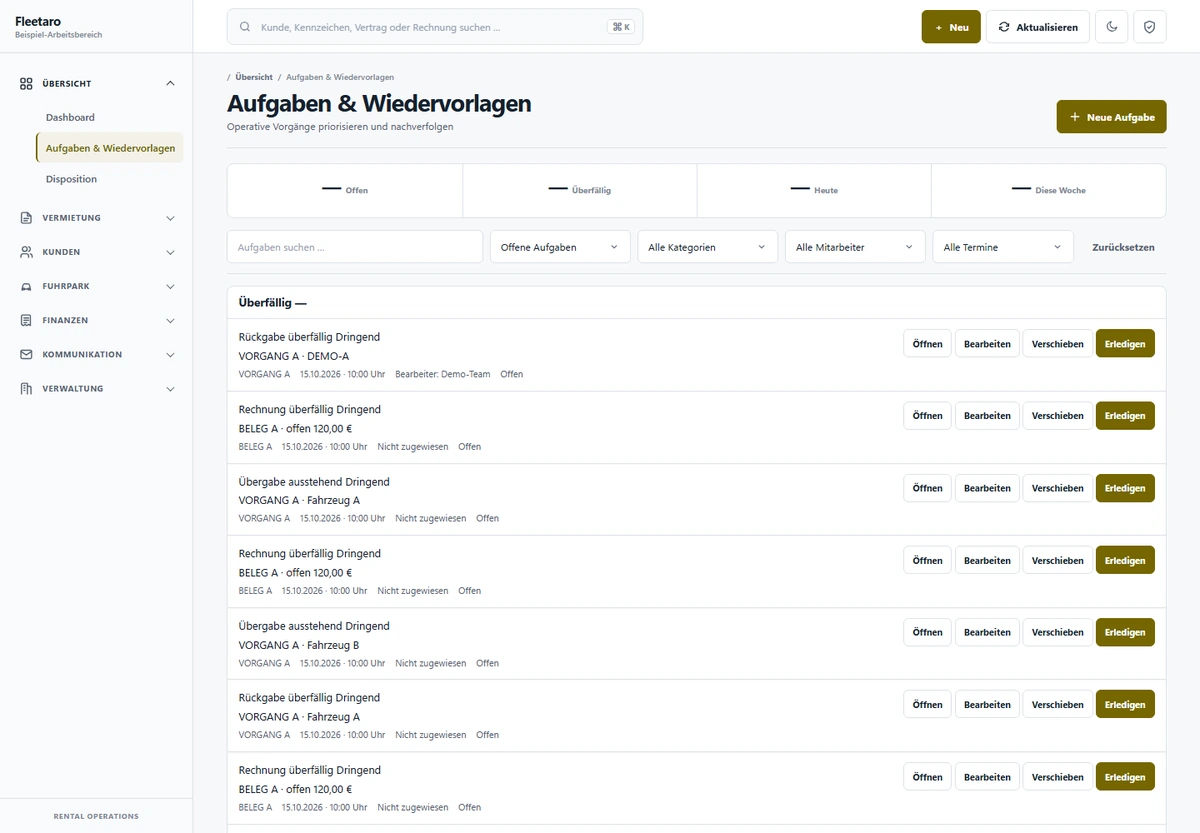This screenshot has height=833, width=1200.
Task: Click Öffnen for VORGANG A · Fahrzeug B task
Action: (927, 632)
